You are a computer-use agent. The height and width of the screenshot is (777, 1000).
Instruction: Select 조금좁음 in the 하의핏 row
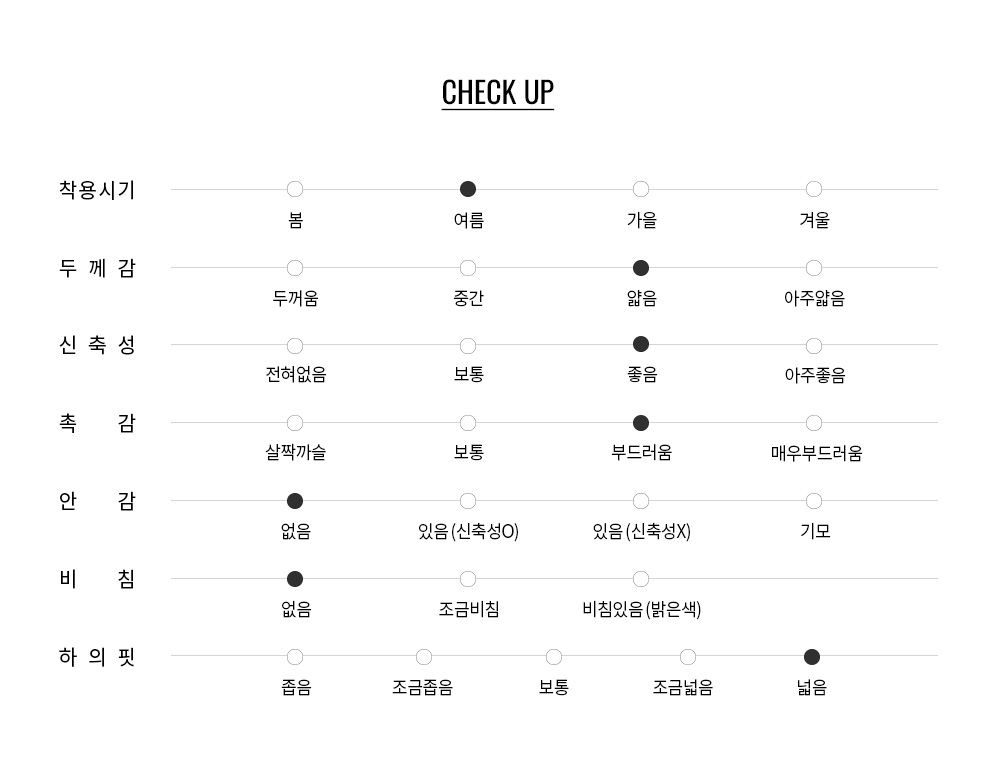click(423, 656)
